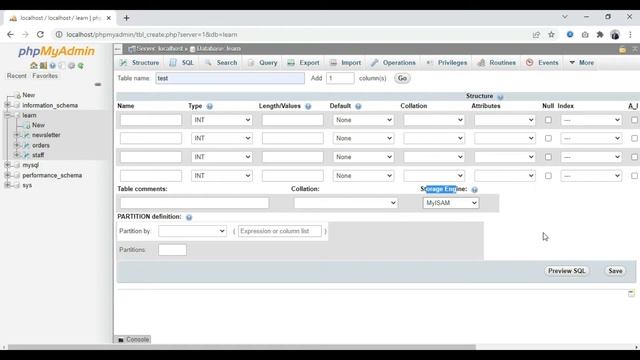640x360 pixels.
Task: Click the staff table icon in tree
Action: (27, 155)
